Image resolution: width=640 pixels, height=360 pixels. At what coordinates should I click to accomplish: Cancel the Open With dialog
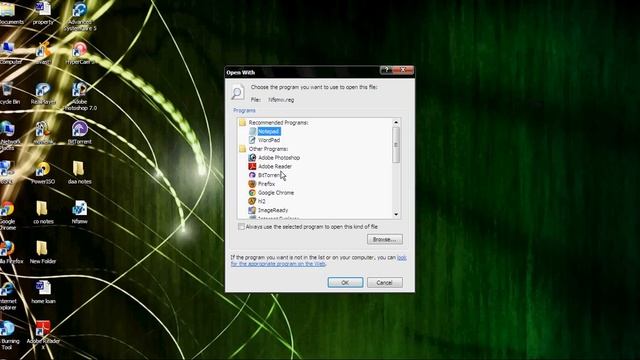tap(384, 282)
